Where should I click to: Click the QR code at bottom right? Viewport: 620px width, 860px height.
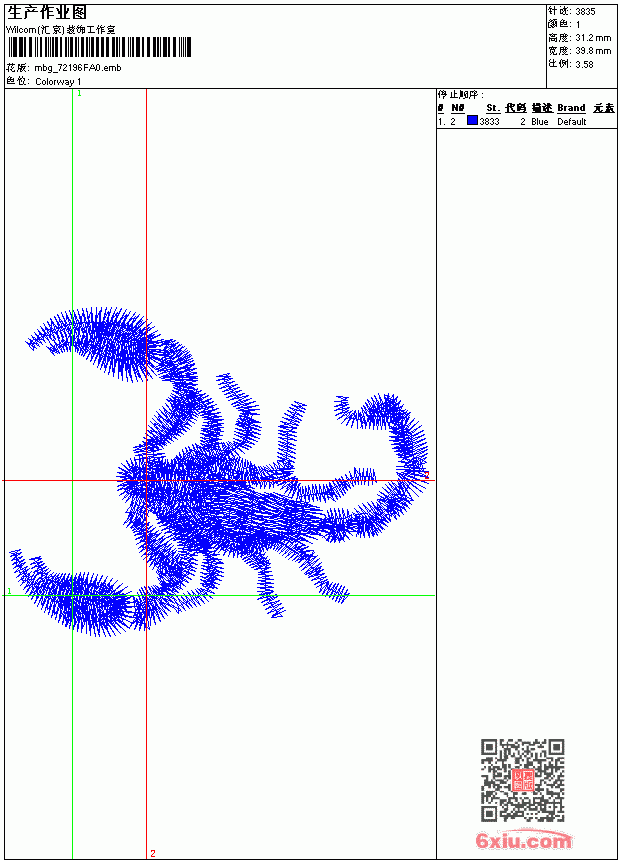coord(522,779)
